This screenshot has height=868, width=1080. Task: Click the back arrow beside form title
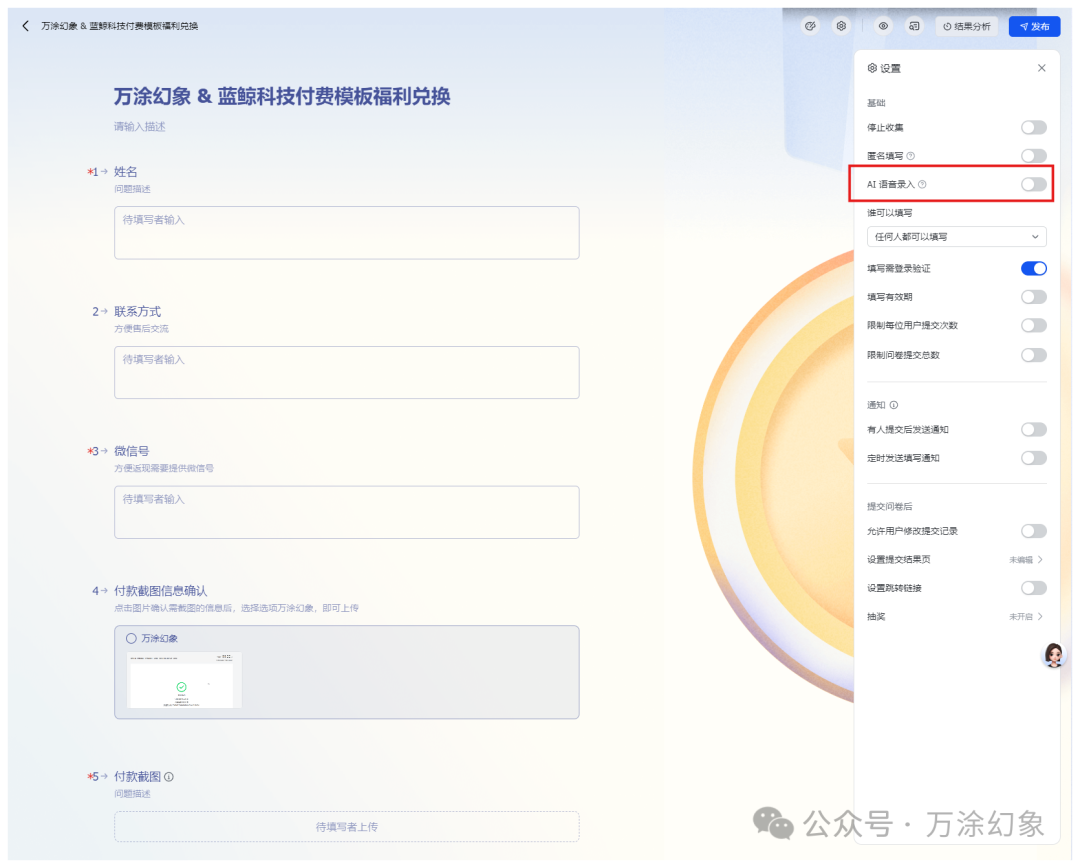pyautogui.click(x=24, y=27)
